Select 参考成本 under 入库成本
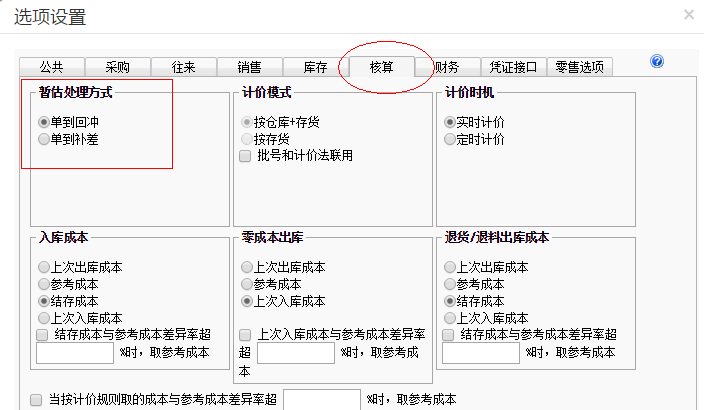The height and width of the screenshot is (410, 704). point(43,284)
